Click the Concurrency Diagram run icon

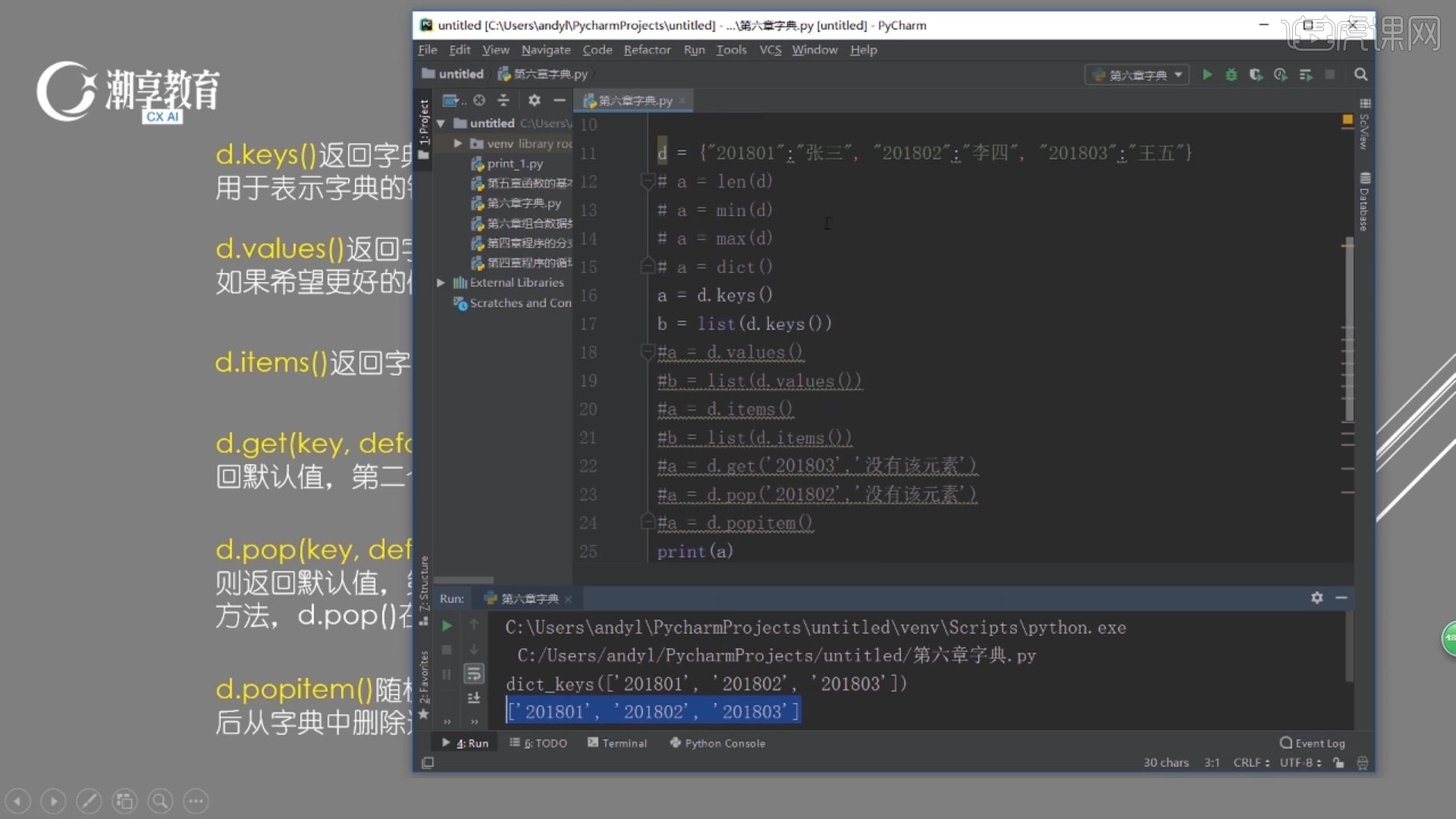pyautogui.click(x=1305, y=74)
